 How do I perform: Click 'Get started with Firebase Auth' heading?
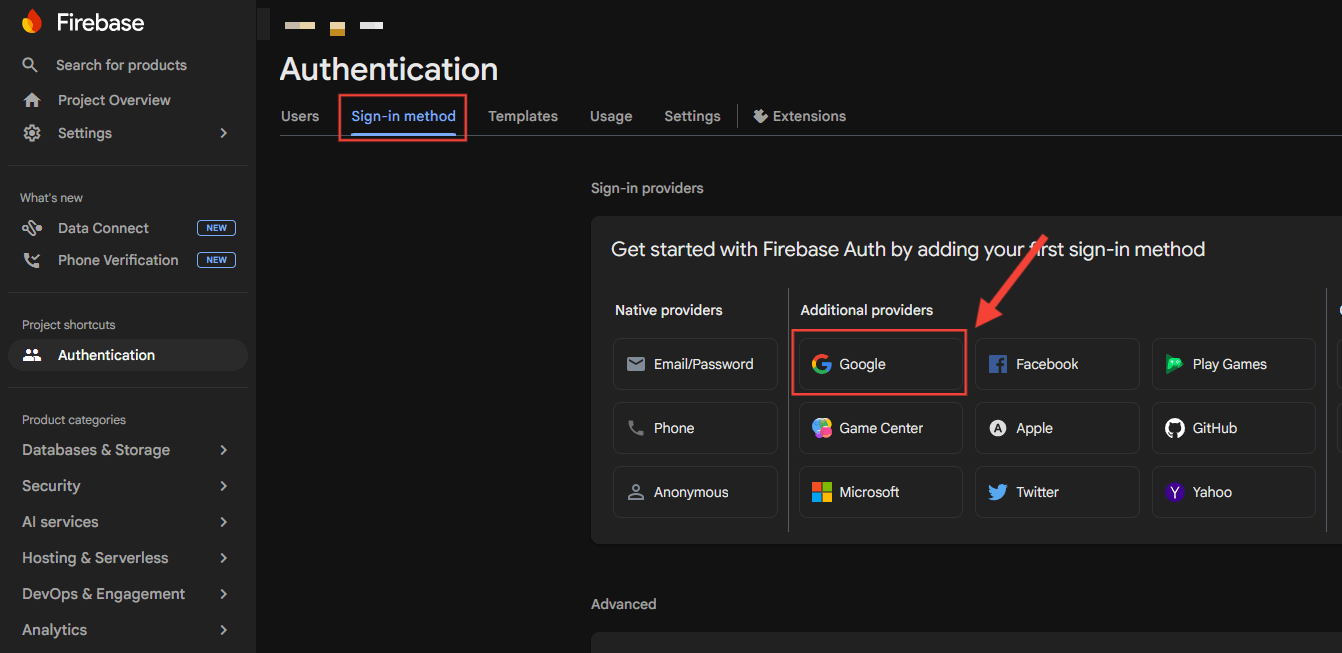coord(908,249)
